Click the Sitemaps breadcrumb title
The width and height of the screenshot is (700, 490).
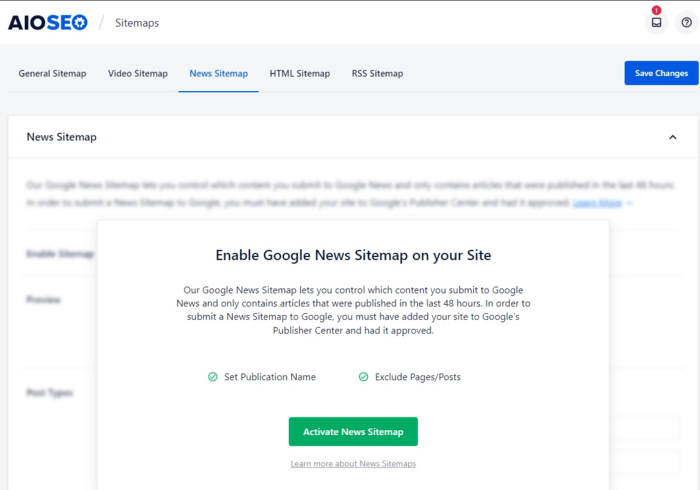pyautogui.click(x=137, y=23)
